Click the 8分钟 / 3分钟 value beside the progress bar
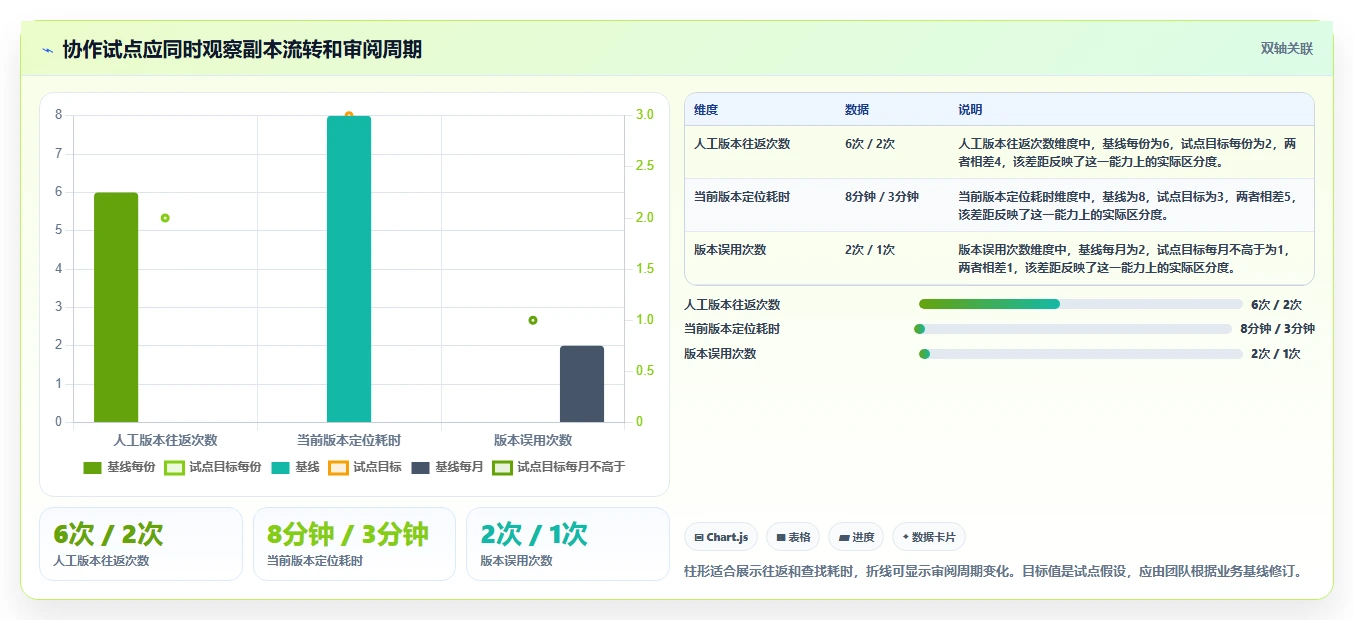 (1277, 329)
